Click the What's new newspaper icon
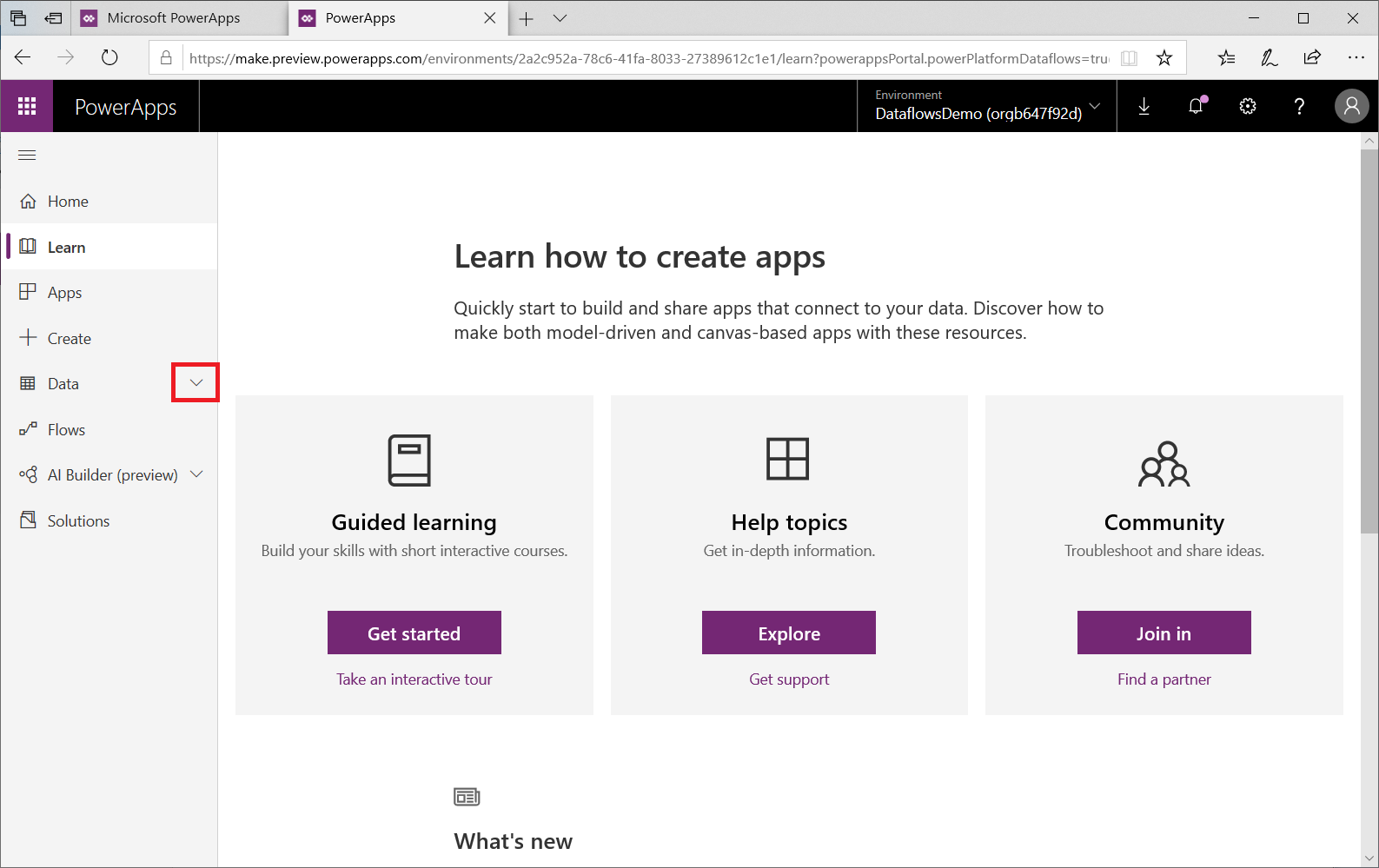Screen dimensions: 1379x868 click(467, 797)
